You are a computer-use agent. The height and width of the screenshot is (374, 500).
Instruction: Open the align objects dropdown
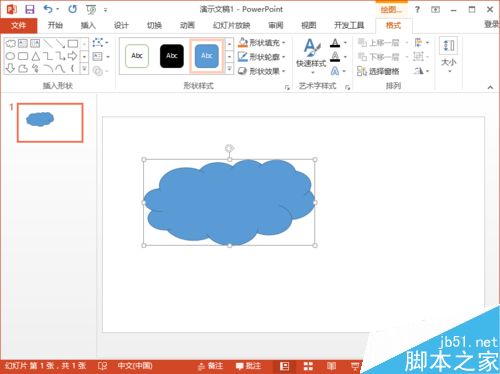click(x=421, y=43)
